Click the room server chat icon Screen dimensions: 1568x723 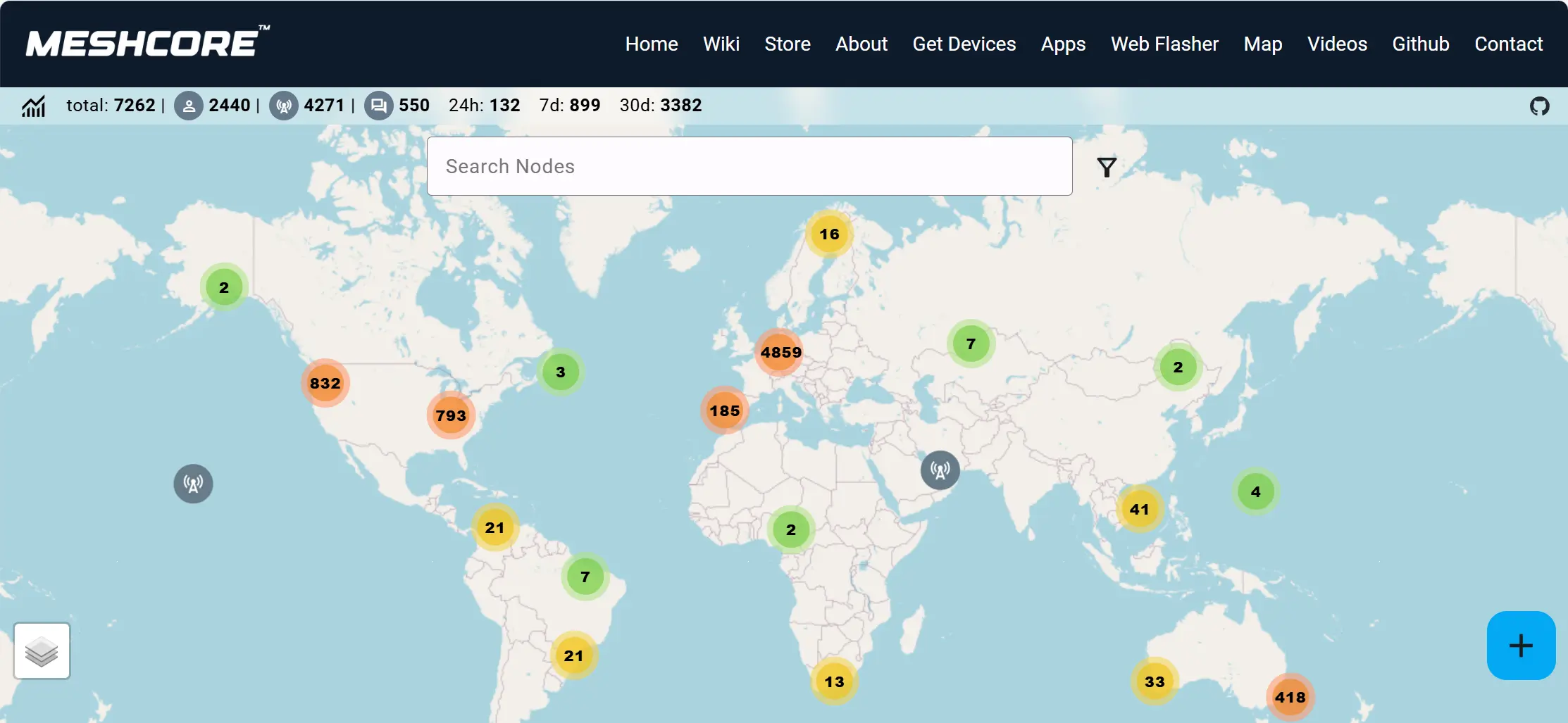378,106
